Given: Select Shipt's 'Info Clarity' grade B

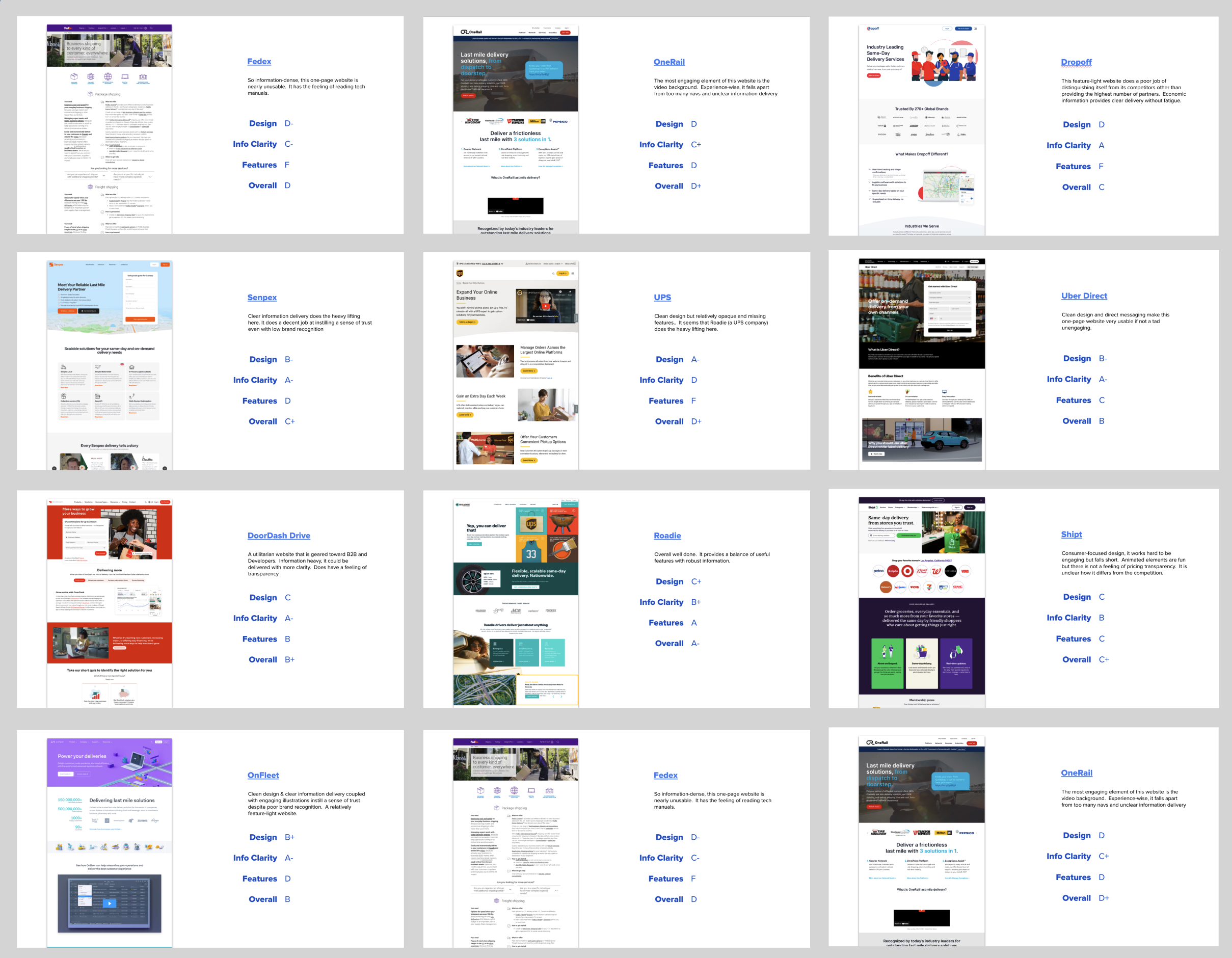Looking at the screenshot, I should coord(1102,618).
